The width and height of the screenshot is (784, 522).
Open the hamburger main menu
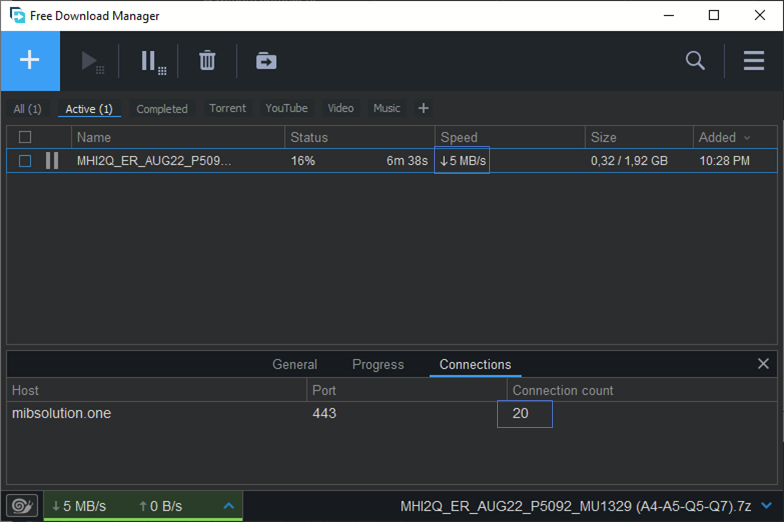pyautogui.click(x=754, y=60)
